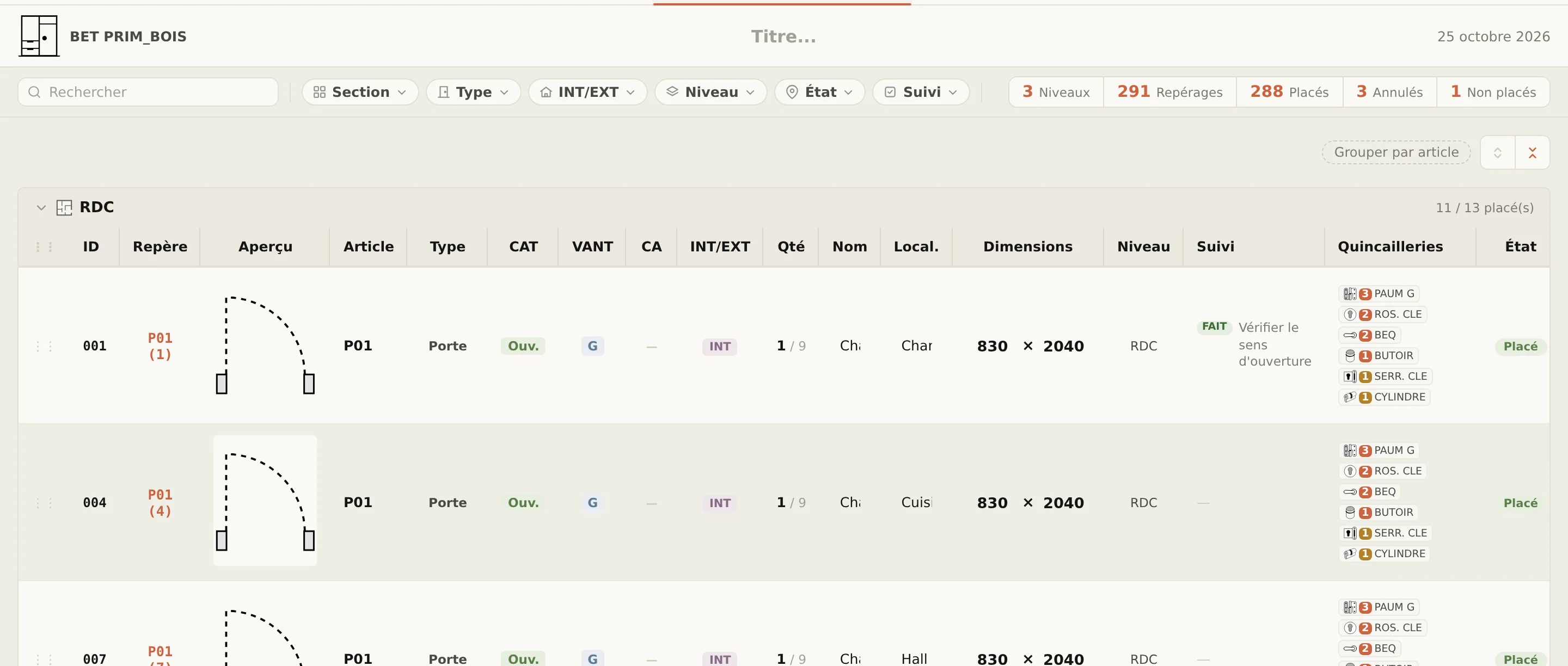1568x666 pixels.
Task: Toggle the Grouper par article option
Action: [x=1396, y=152]
